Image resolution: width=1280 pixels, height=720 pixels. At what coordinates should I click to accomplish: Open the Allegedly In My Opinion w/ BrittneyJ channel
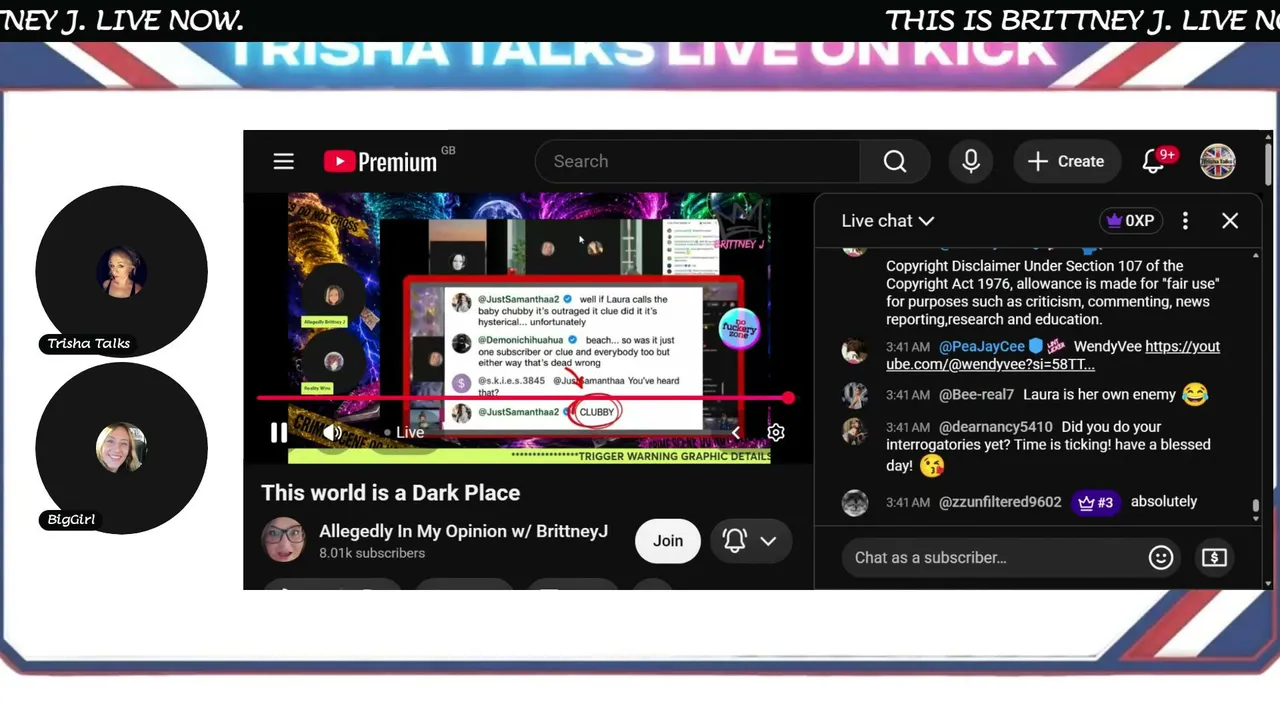pos(463,531)
